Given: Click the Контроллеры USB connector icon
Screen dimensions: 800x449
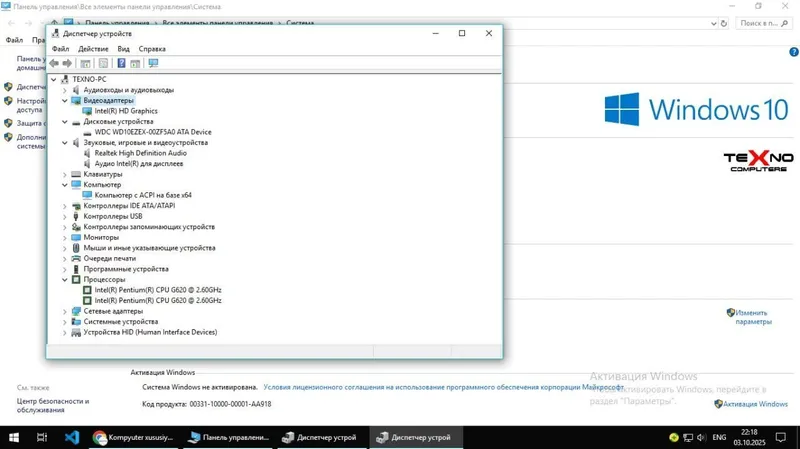Looking at the screenshot, I should [x=76, y=216].
